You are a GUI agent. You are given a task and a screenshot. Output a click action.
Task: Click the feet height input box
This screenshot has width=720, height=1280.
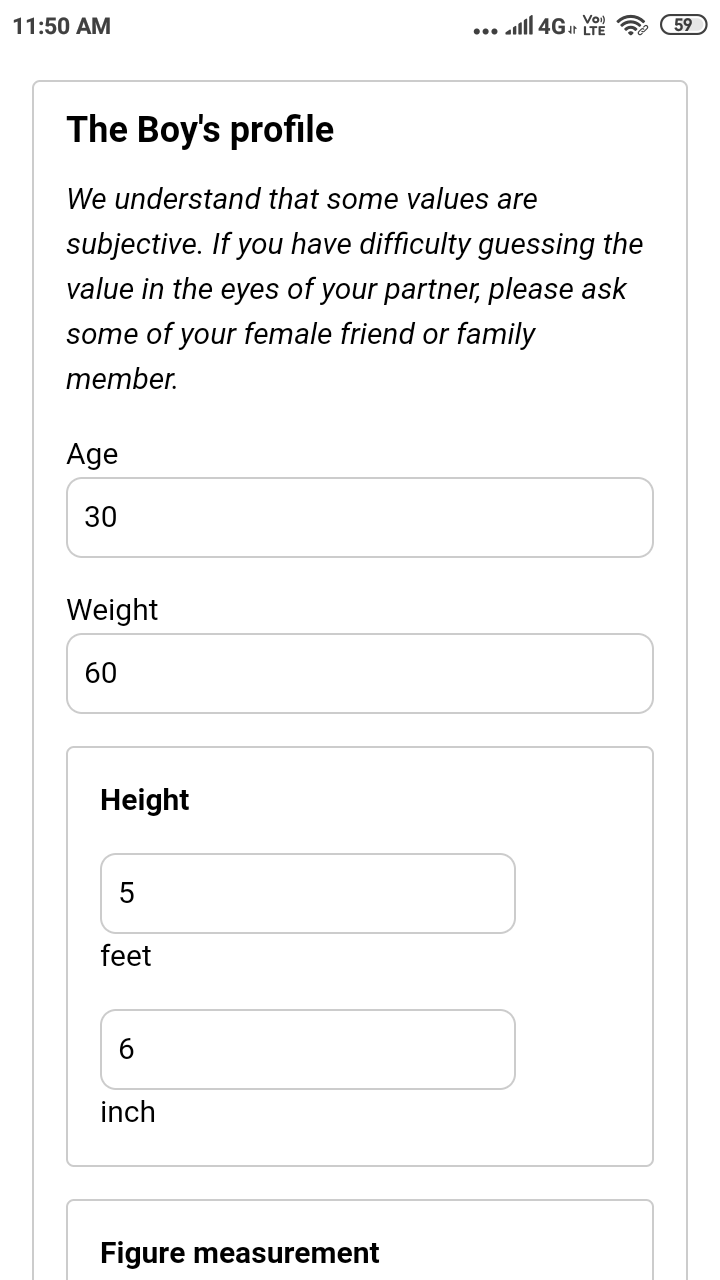coord(308,893)
